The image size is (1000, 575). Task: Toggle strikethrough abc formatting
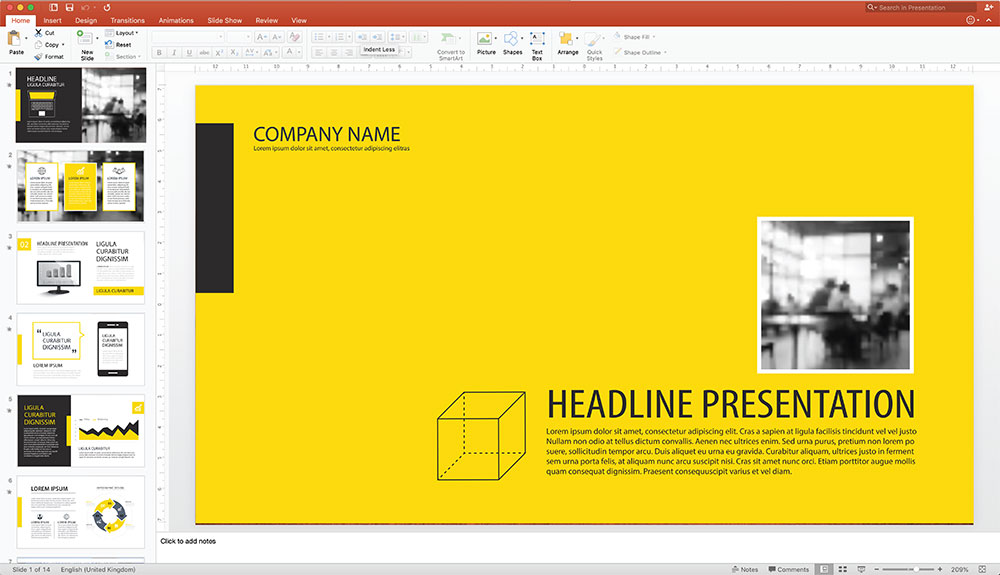coord(204,52)
